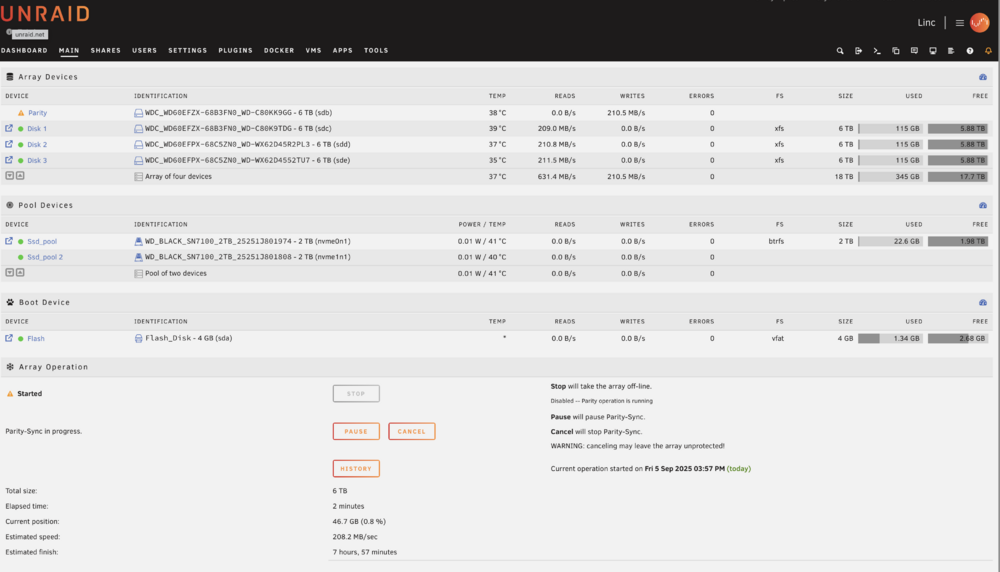Click Flash used-space bar 1.34 GB
The height and width of the screenshot is (572, 1000).
[890, 338]
